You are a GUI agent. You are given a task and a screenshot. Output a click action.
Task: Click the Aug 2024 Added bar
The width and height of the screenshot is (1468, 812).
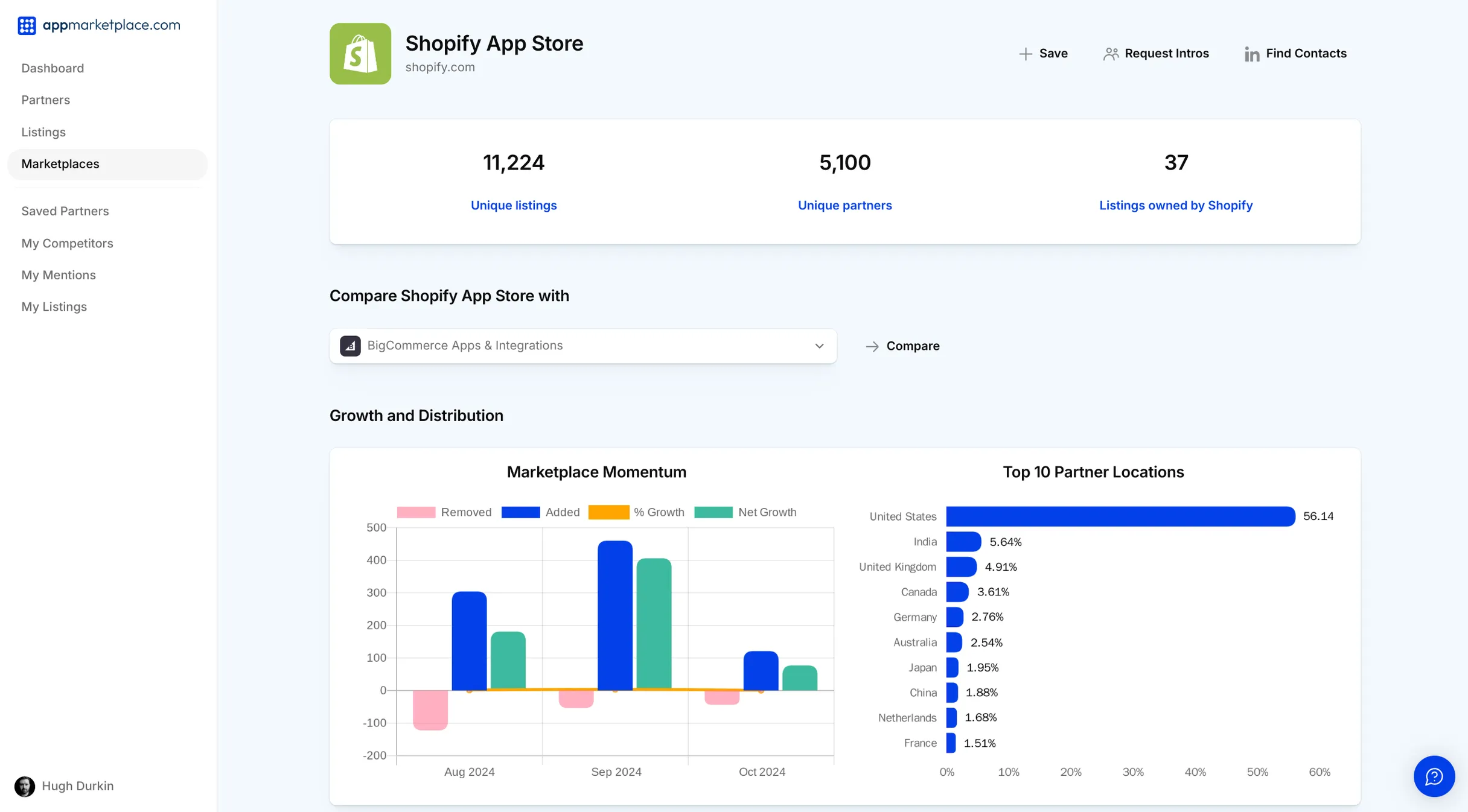(469, 641)
